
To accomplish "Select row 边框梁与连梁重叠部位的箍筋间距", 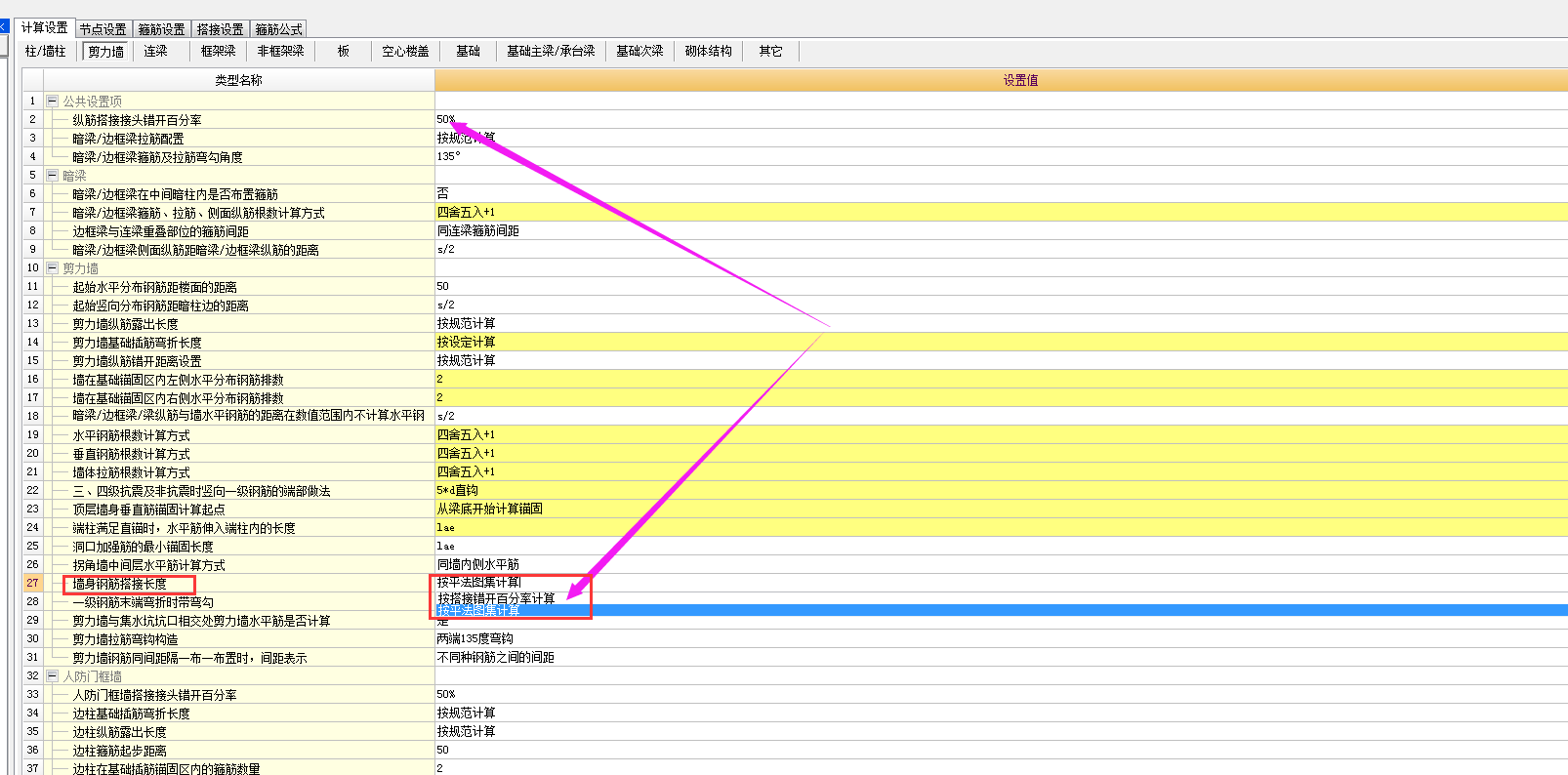I will [x=238, y=231].
